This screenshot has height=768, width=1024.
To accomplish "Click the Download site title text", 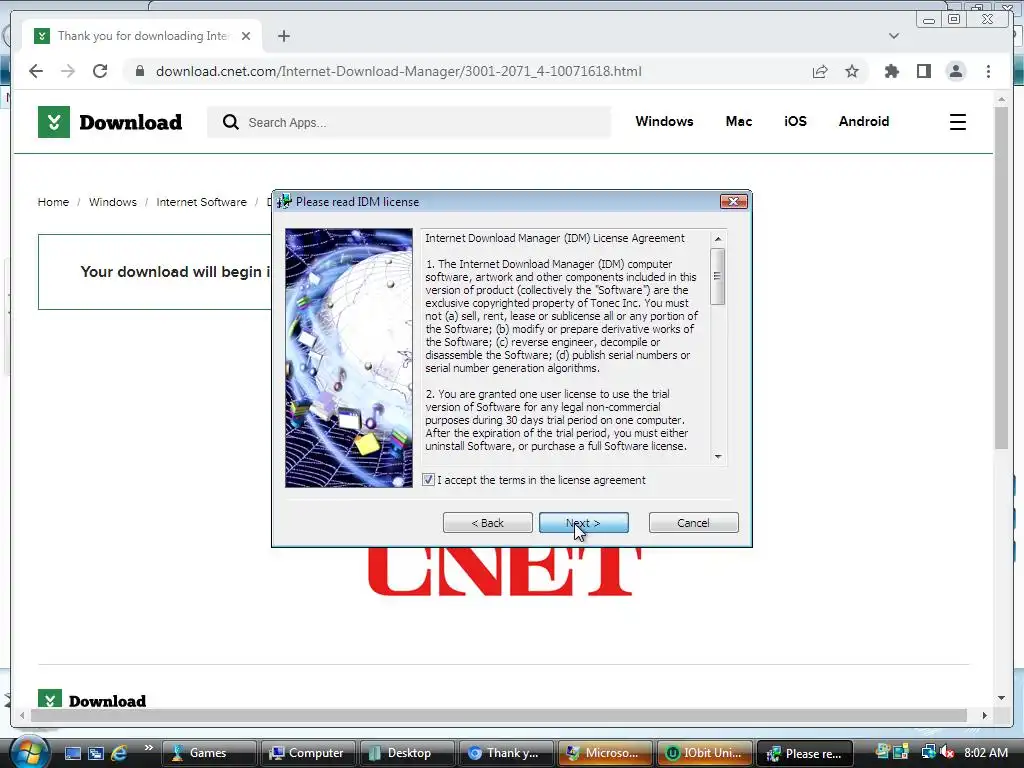I will tap(131, 122).
